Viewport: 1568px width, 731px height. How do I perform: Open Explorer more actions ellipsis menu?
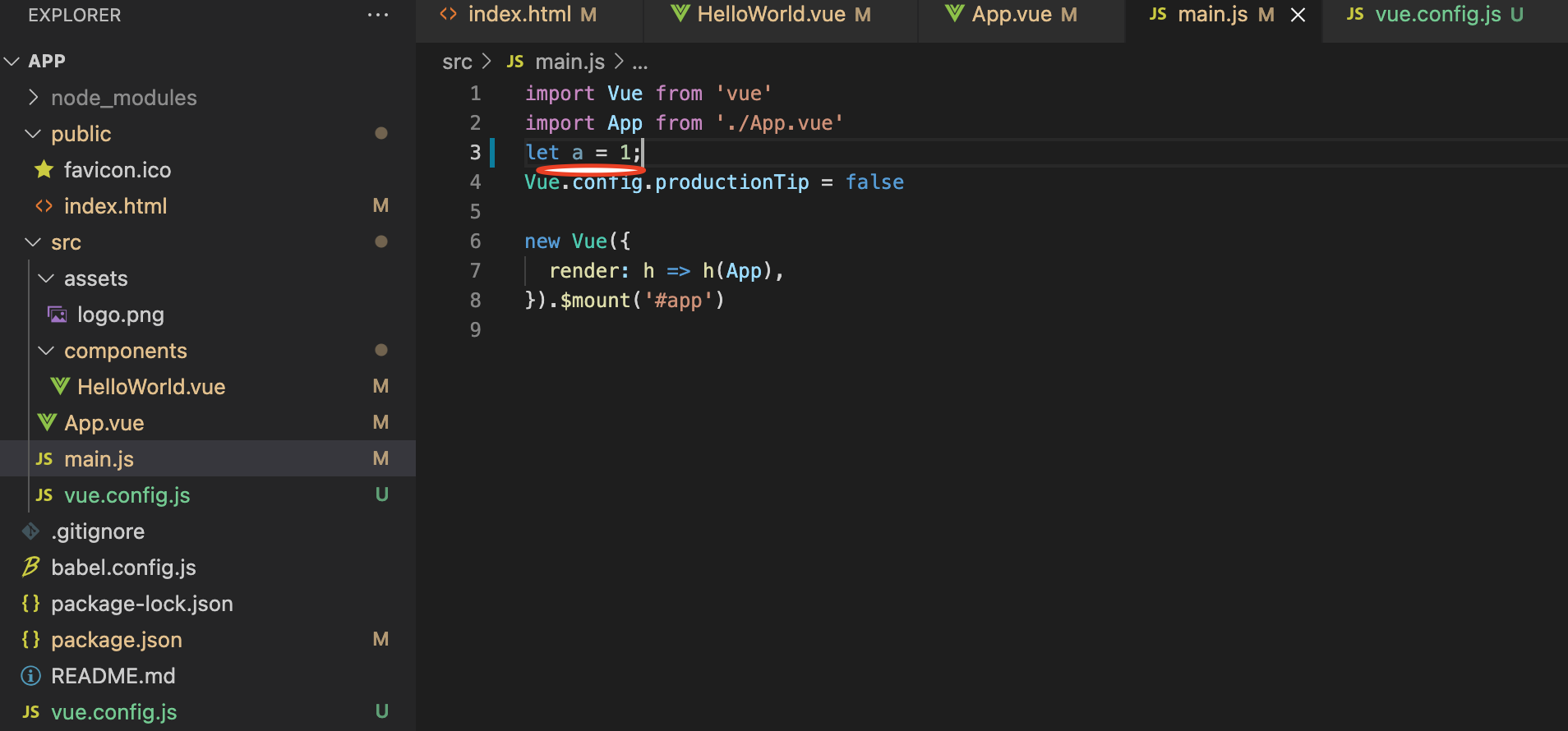(378, 15)
